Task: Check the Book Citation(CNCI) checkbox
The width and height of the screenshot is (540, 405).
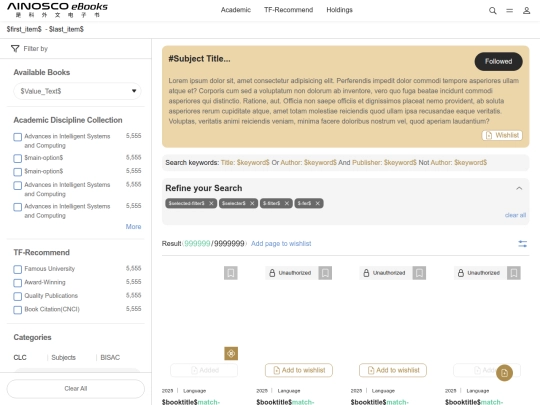Action: point(18,310)
